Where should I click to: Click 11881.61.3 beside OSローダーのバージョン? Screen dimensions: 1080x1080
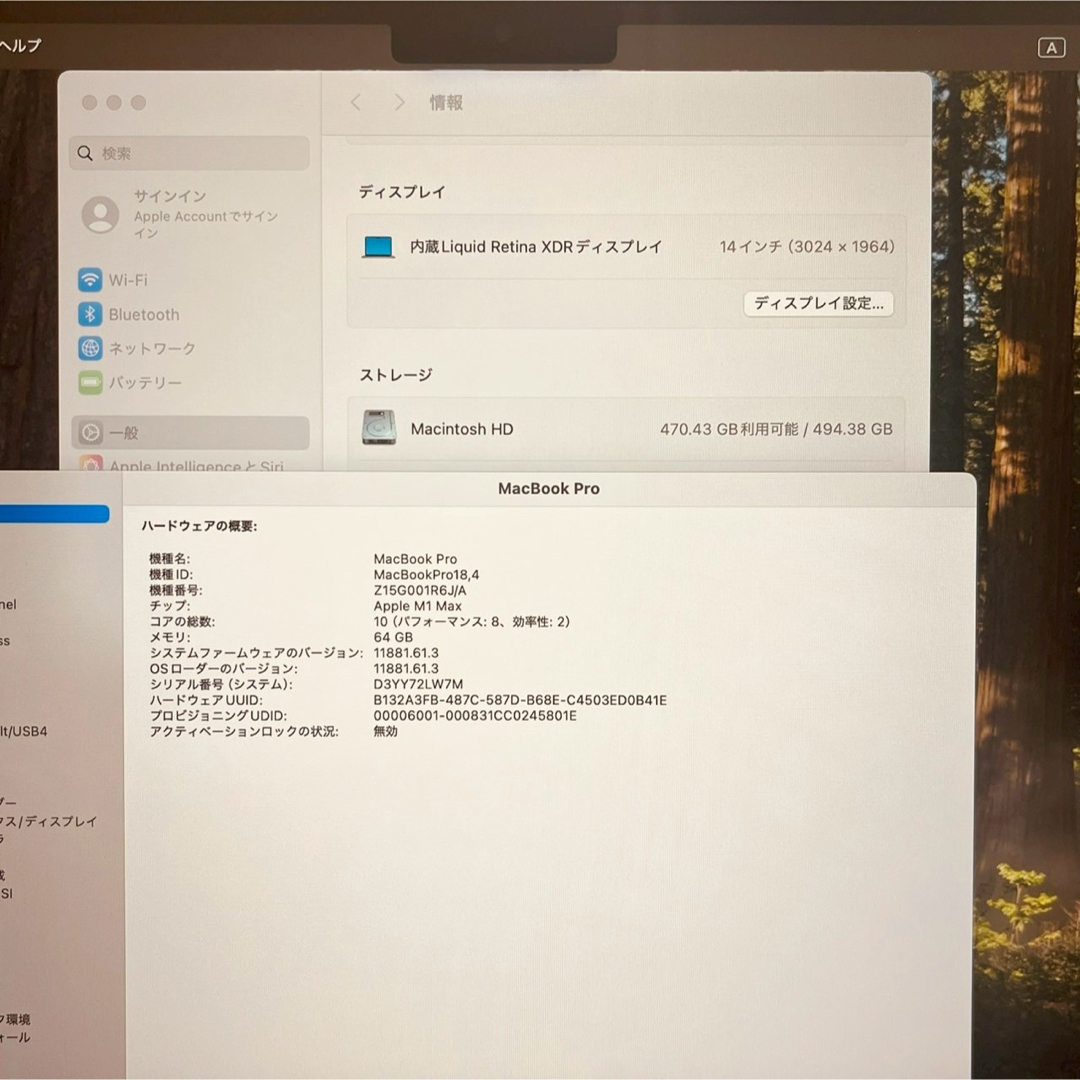click(x=406, y=669)
